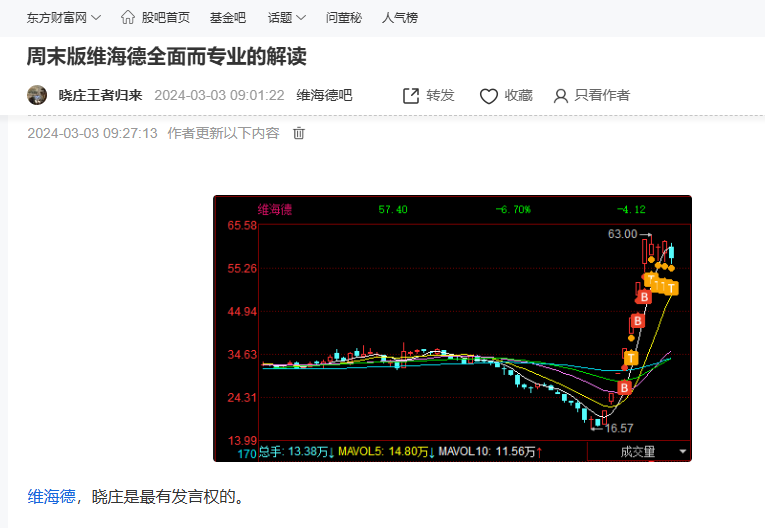The height and width of the screenshot is (528, 765).
Task: Open the 基金吧 page
Action: pos(228,18)
